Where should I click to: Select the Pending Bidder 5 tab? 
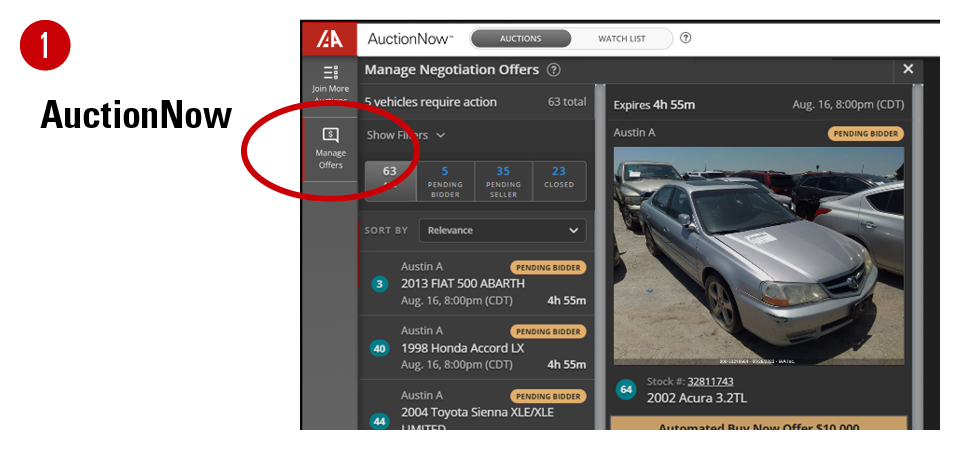click(x=445, y=181)
